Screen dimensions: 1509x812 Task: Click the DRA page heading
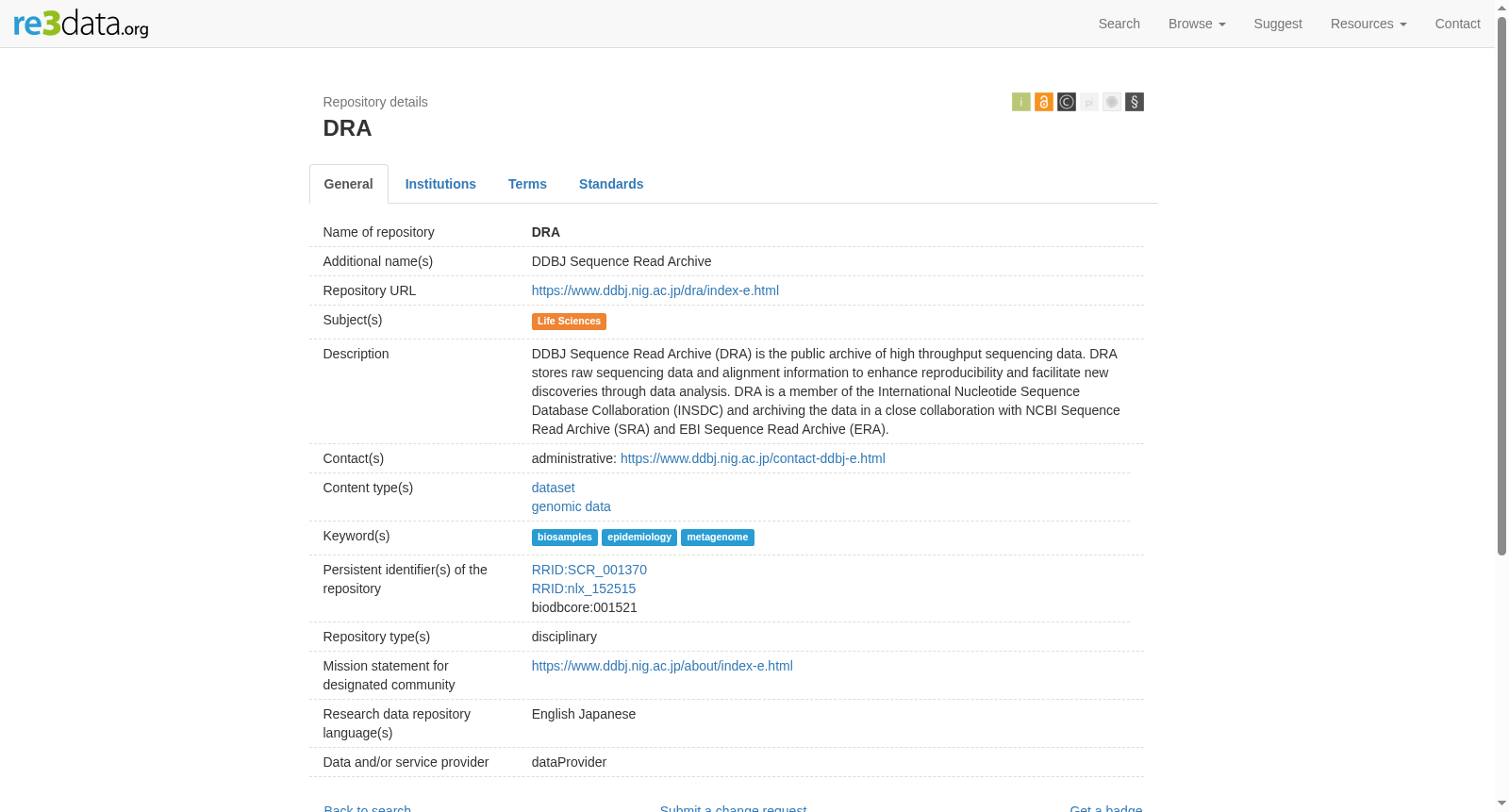[x=347, y=128]
